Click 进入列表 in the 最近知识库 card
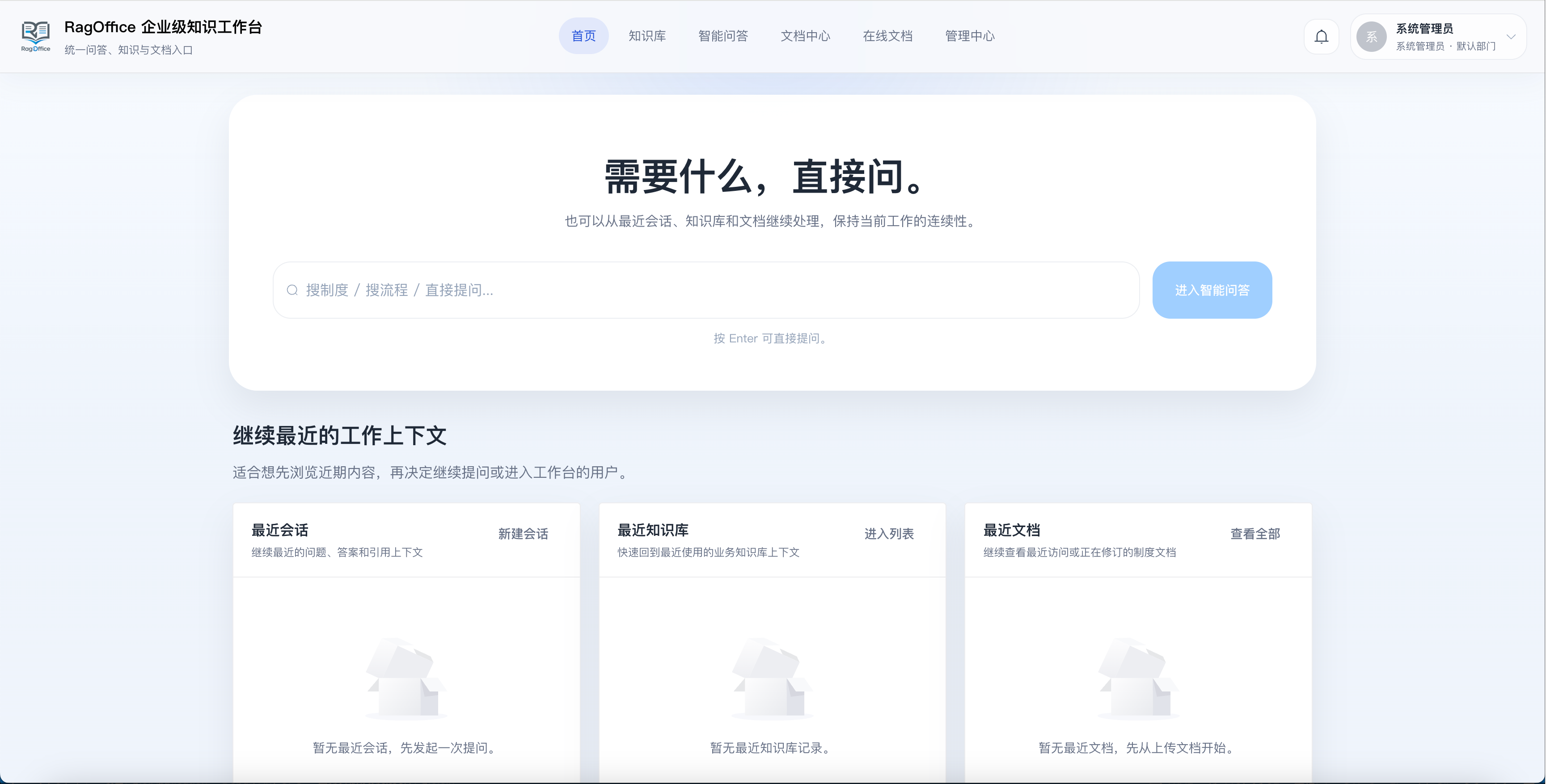 click(x=889, y=533)
